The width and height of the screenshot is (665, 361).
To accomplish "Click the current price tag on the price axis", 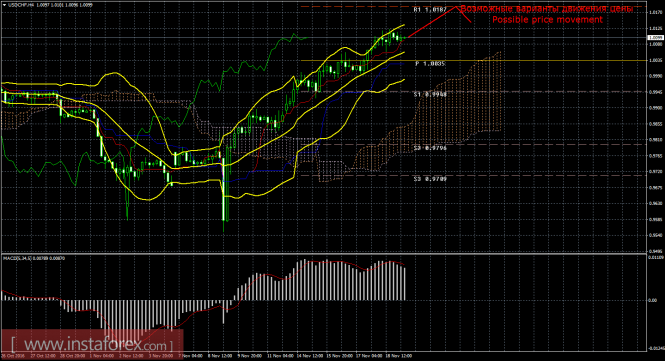I will click(656, 38).
